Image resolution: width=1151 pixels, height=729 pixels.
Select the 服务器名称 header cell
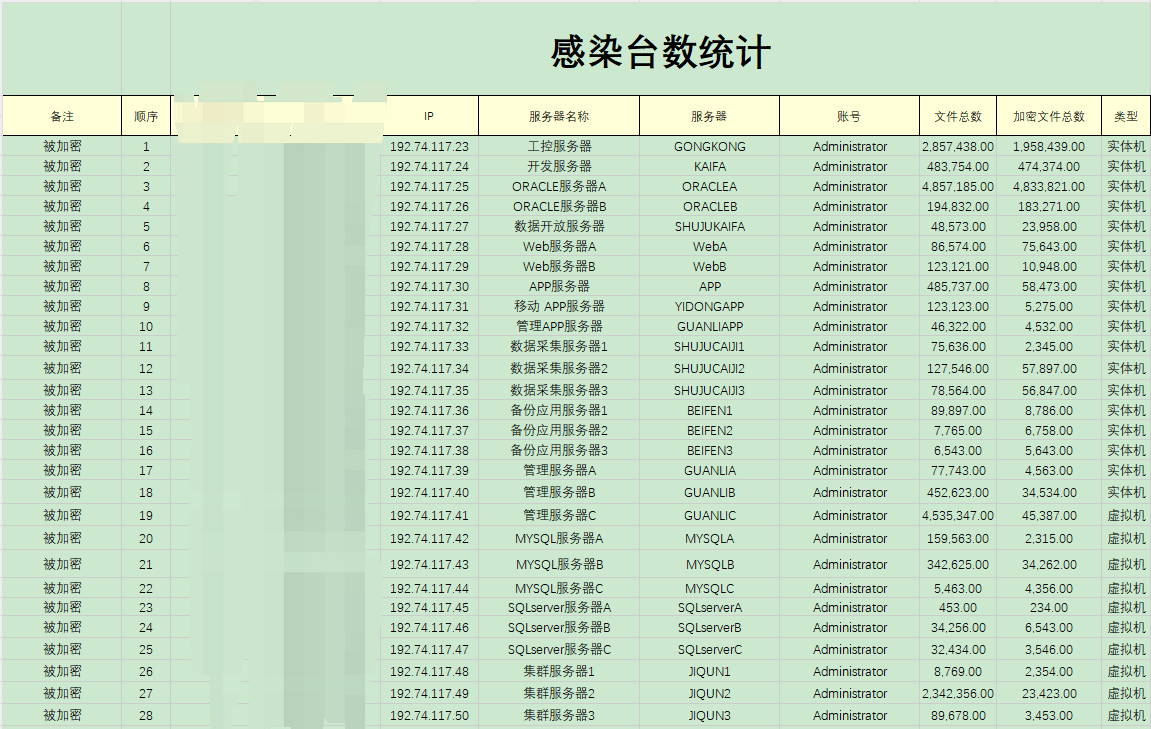click(559, 116)
